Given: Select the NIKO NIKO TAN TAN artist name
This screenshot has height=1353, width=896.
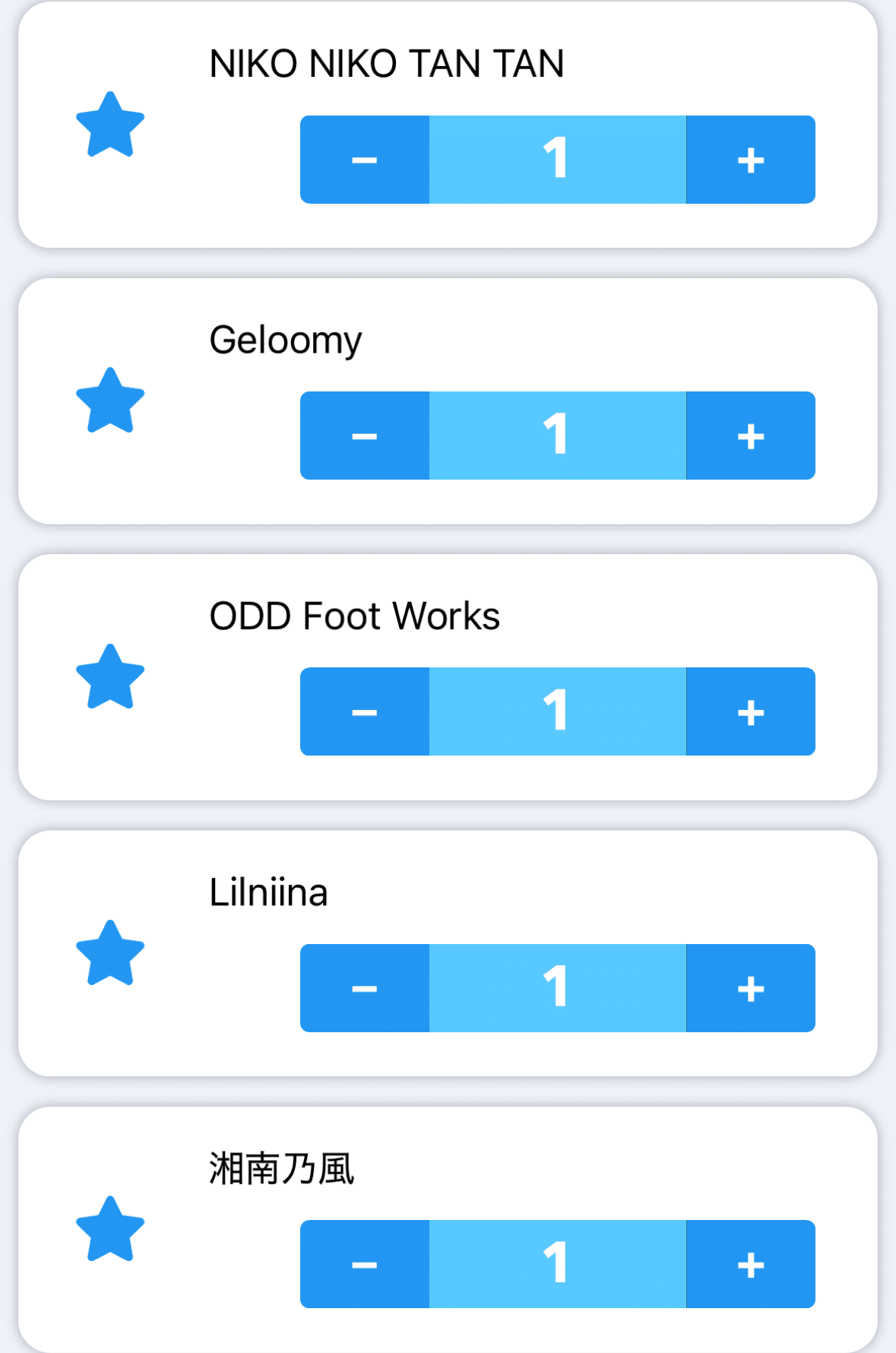Looking at the screenshot, I should pyautogui.click(x=386, y=64).
